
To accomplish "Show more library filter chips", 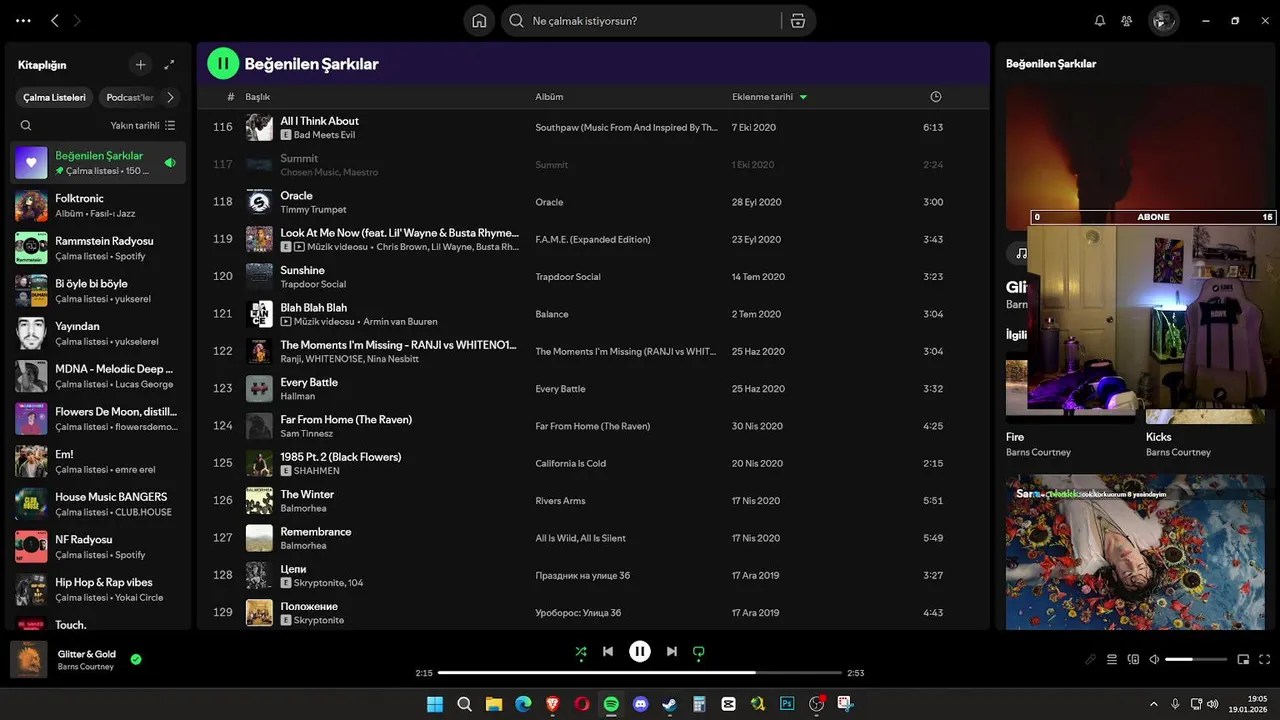I will pos(170,97).
